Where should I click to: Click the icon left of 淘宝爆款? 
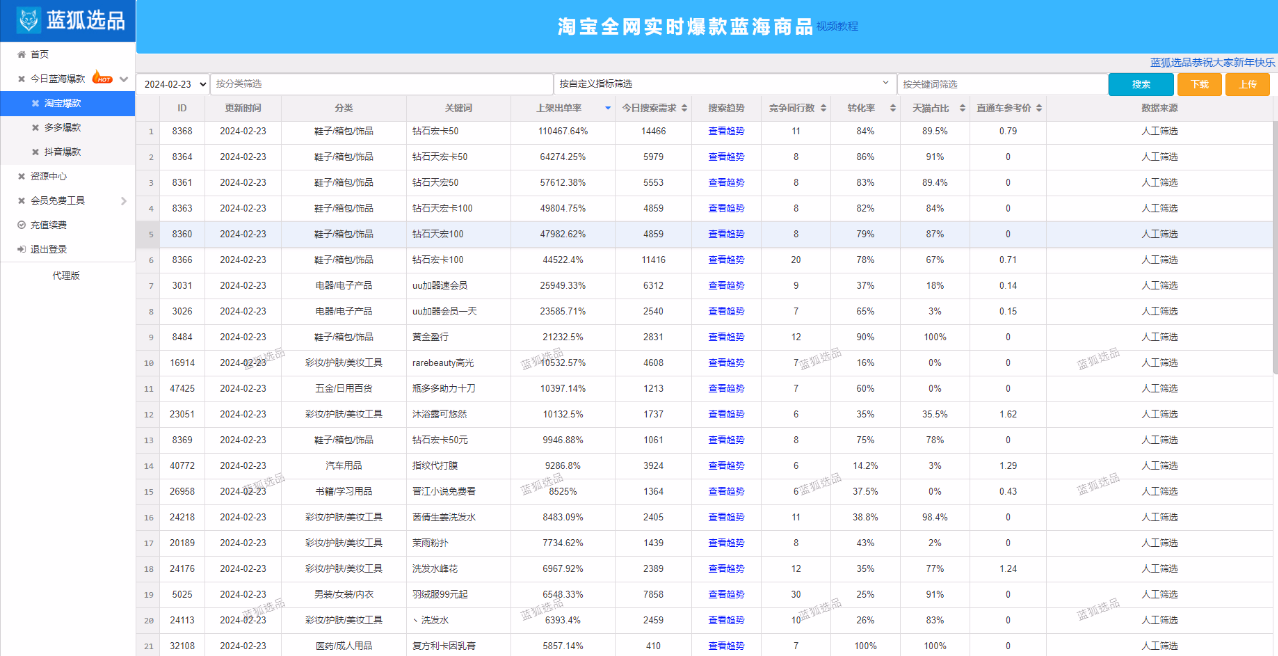pos(35,103)
